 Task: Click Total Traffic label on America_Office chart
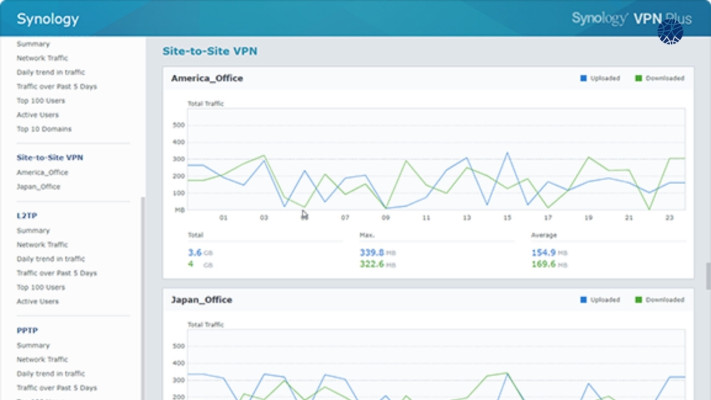(205, 103)
